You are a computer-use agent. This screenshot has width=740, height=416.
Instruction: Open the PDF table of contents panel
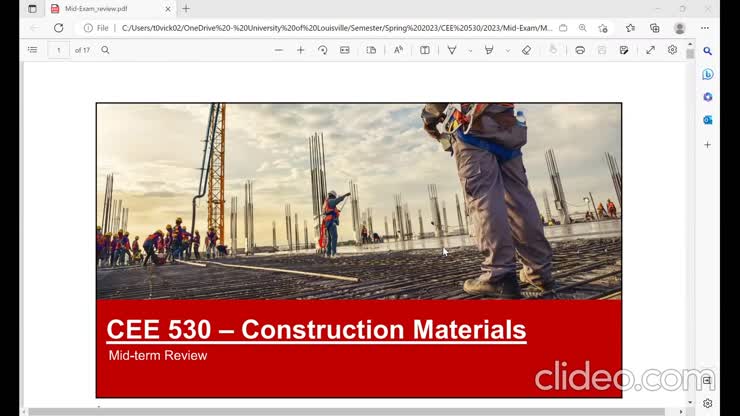[x=32, y=50]
